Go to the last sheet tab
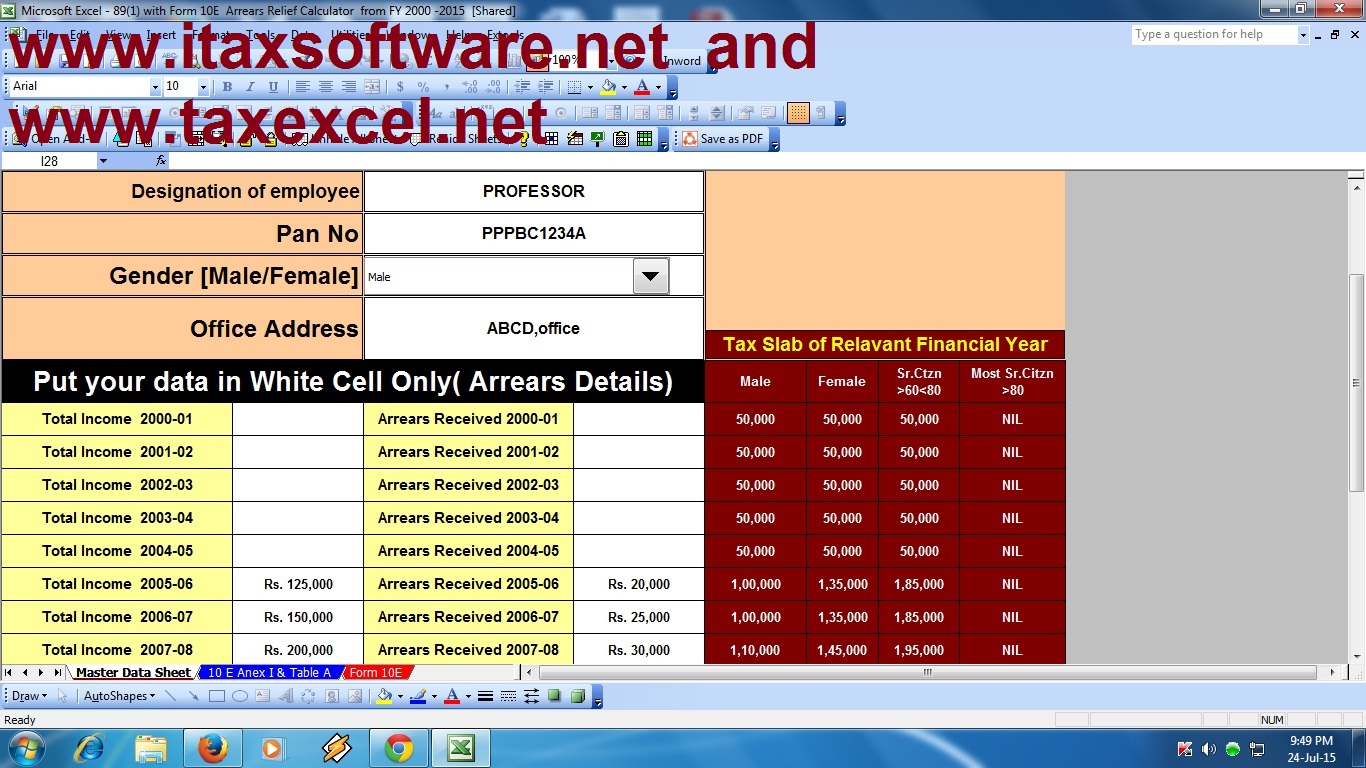Screen dimensions: 1366x768 pyautogui.click(x=57, y=673)
